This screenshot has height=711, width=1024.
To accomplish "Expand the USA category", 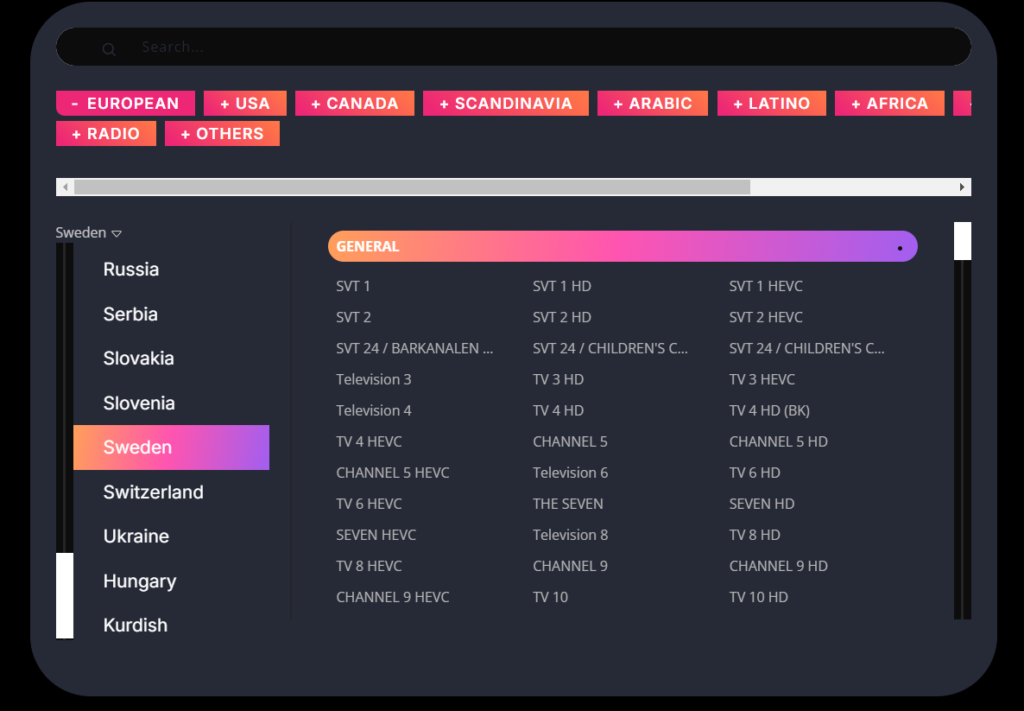I will click(x=245, y=103).
